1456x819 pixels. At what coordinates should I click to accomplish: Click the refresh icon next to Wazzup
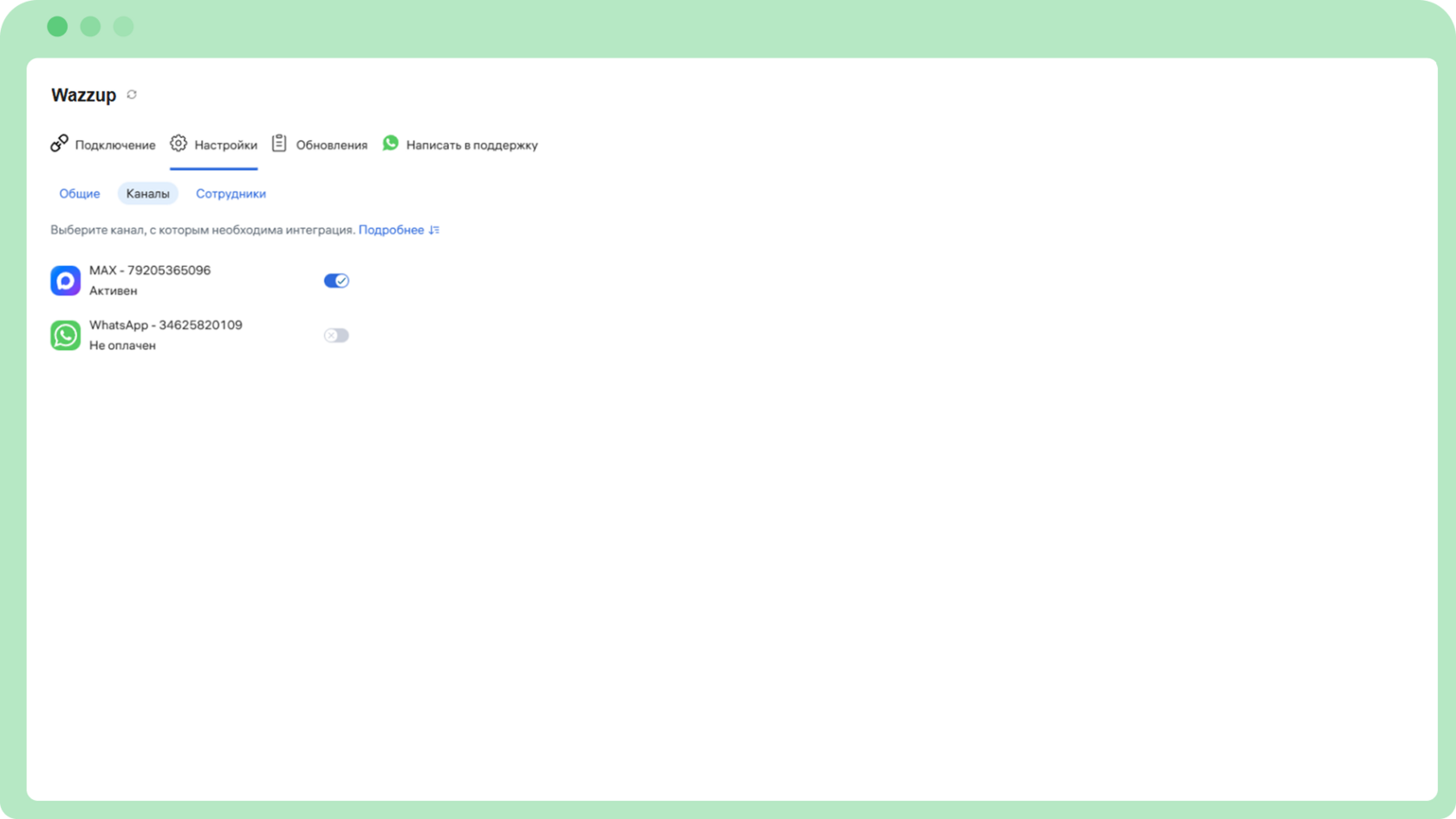pyautogui.click(x=132, y=94)
